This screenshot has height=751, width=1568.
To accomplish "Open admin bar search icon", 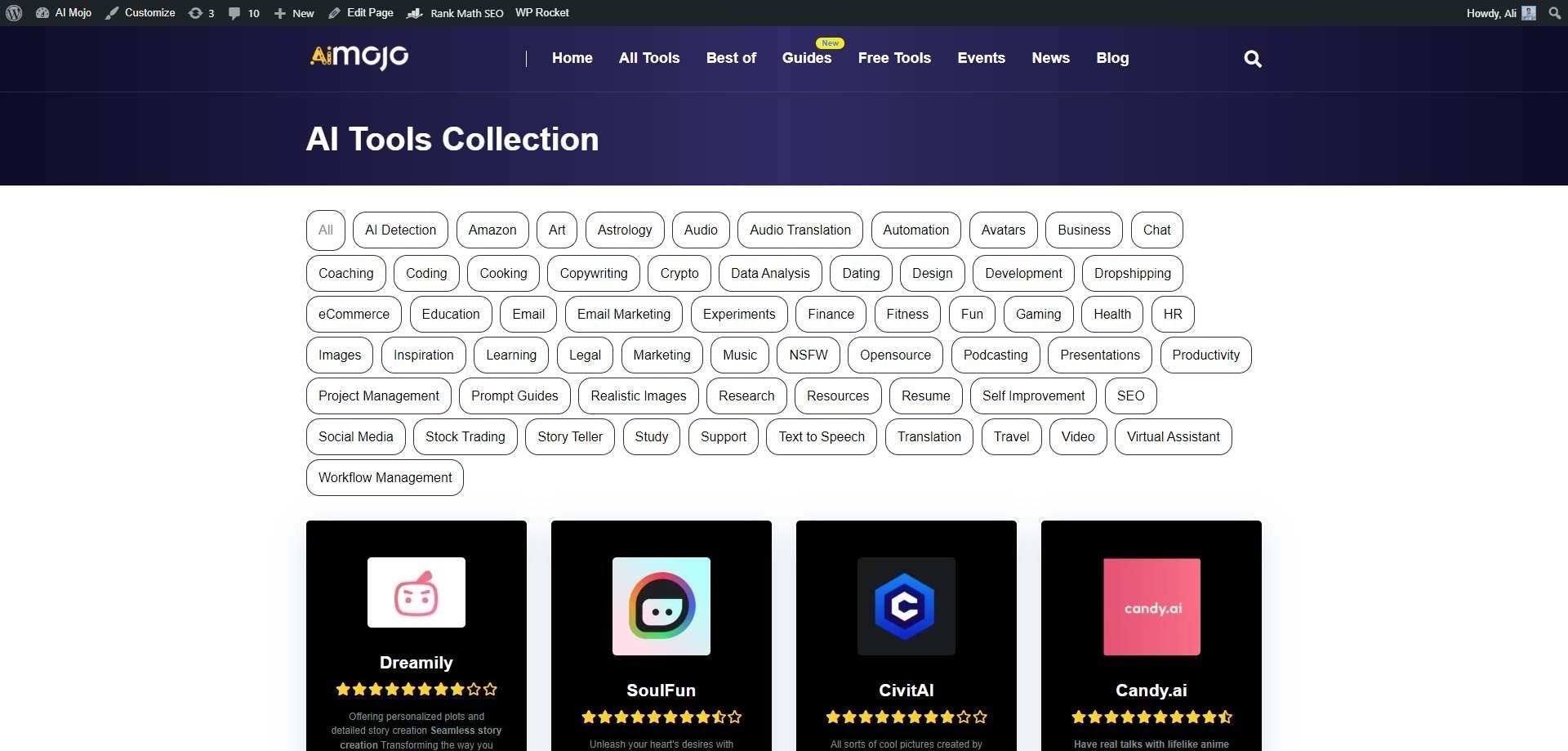I will [x=1554, y=13].
